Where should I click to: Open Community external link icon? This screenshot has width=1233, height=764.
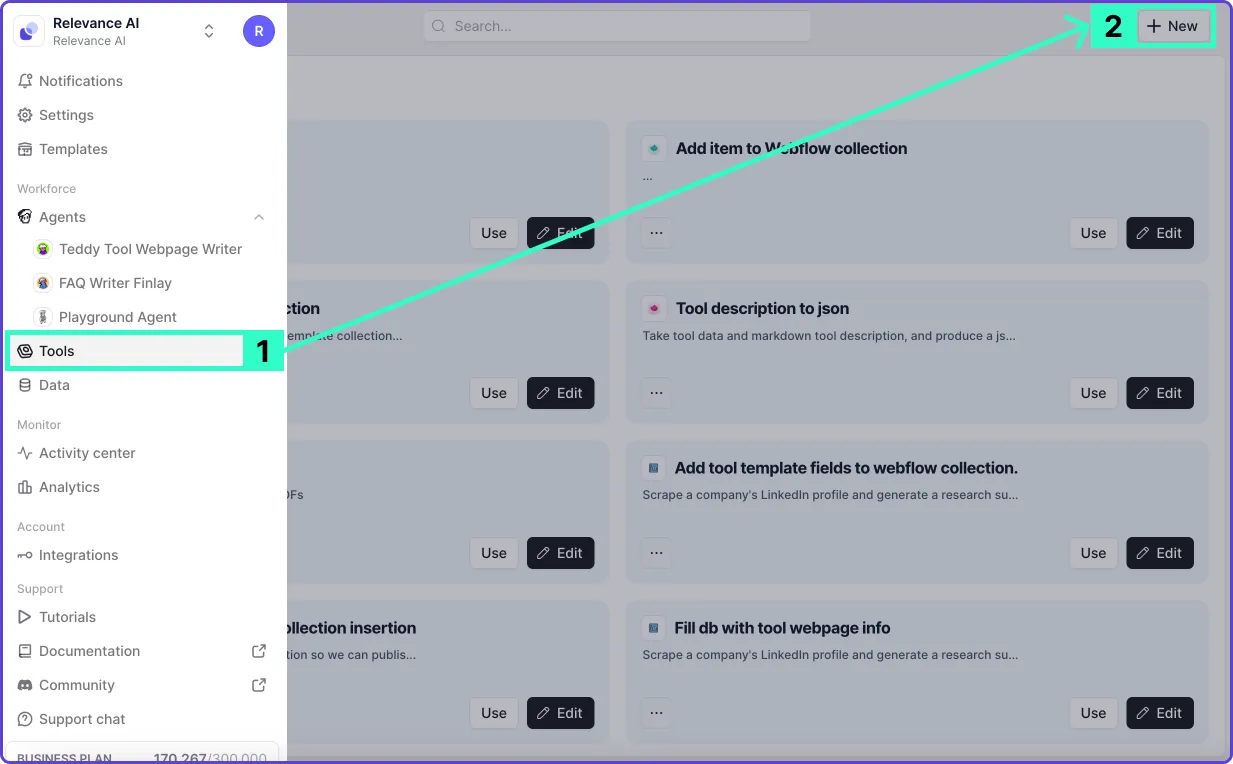(x=259, y=685)
